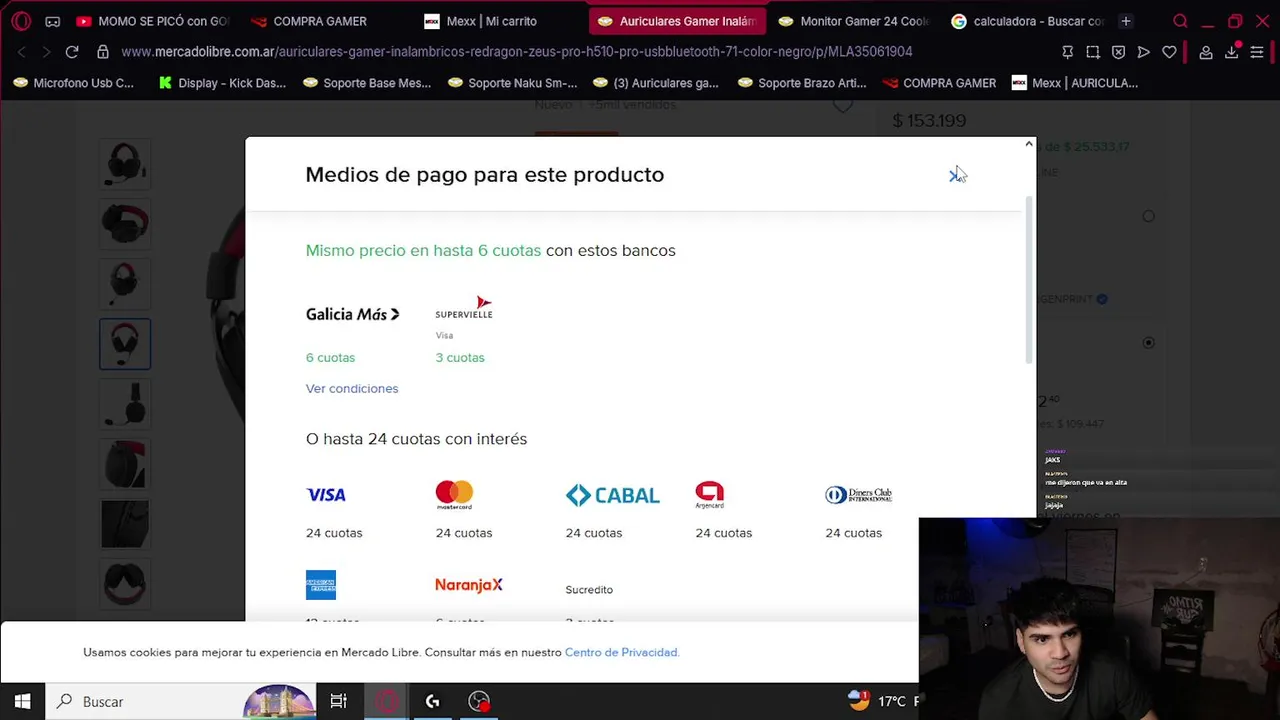Switch to Monitor Gamer 24 tab
The image size is (1280, 720).
[x=854, y=21]
